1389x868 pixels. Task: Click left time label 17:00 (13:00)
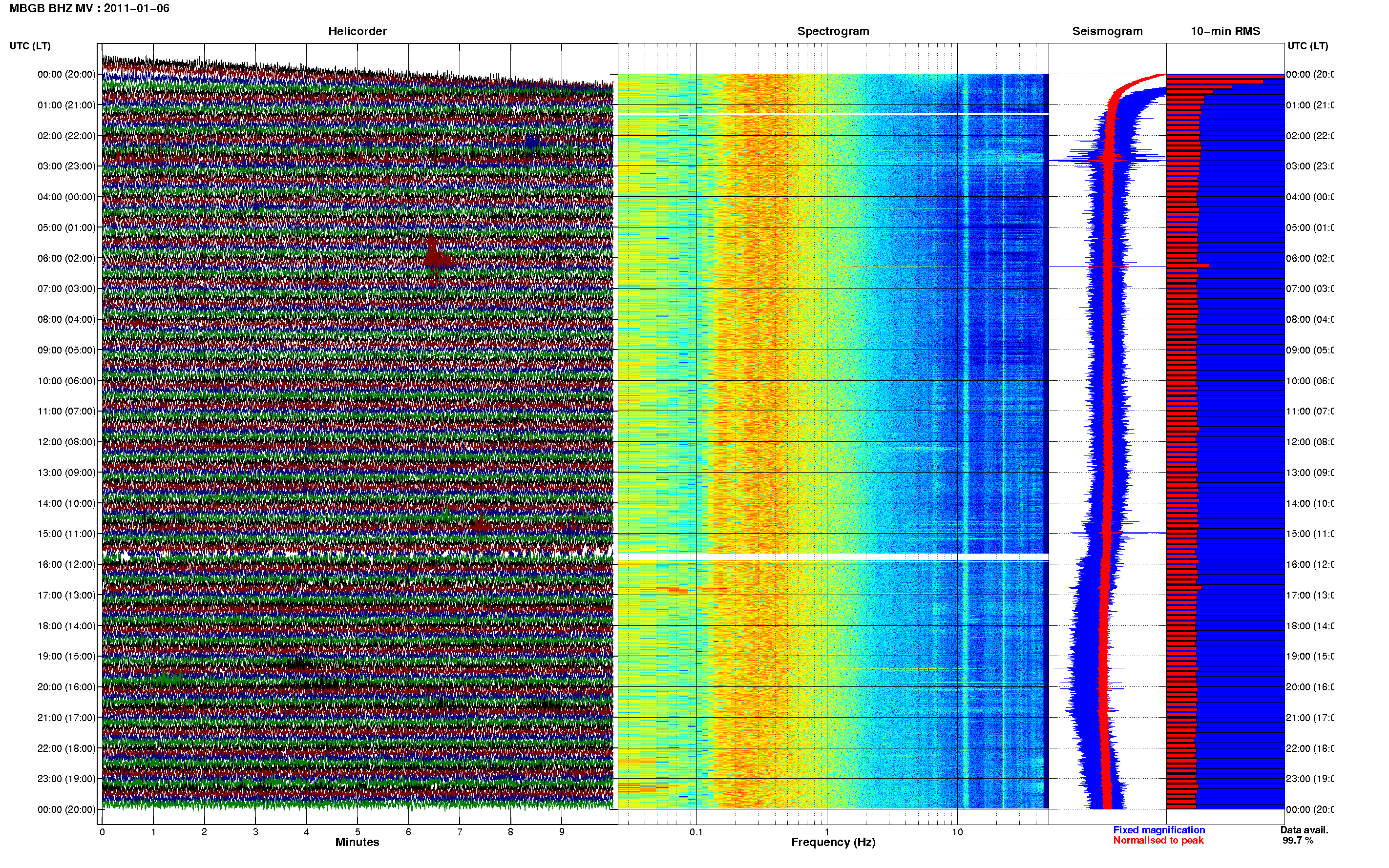tap(66, 595)
